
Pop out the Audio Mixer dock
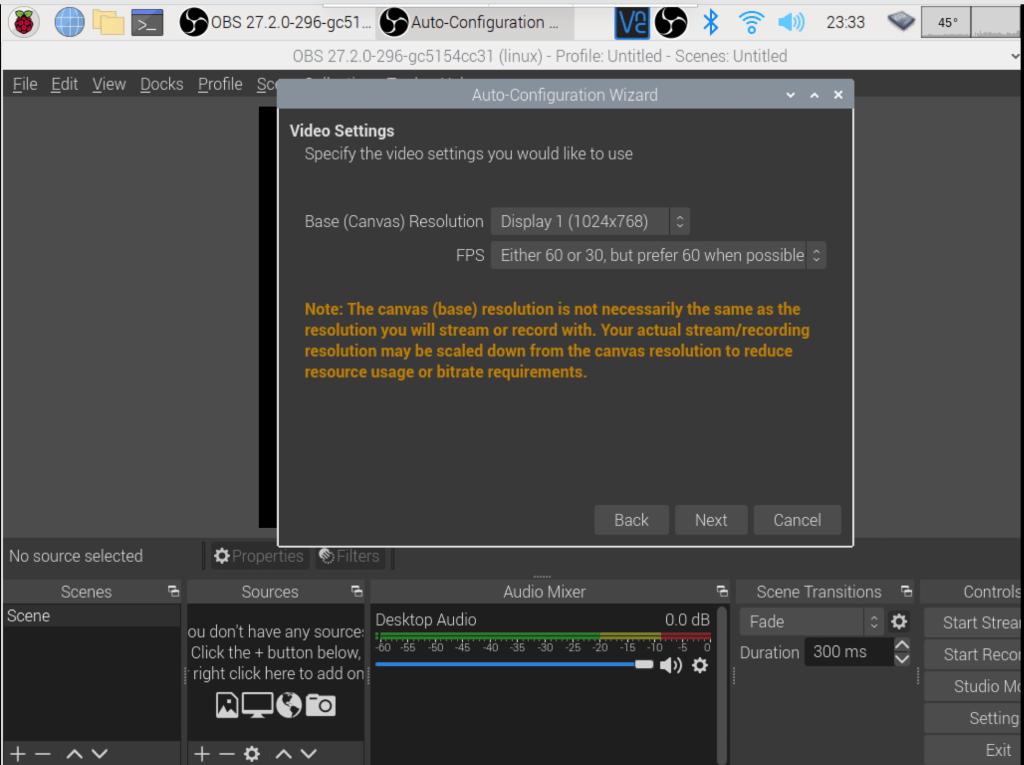pyautogui.click(x=722, y=592)
